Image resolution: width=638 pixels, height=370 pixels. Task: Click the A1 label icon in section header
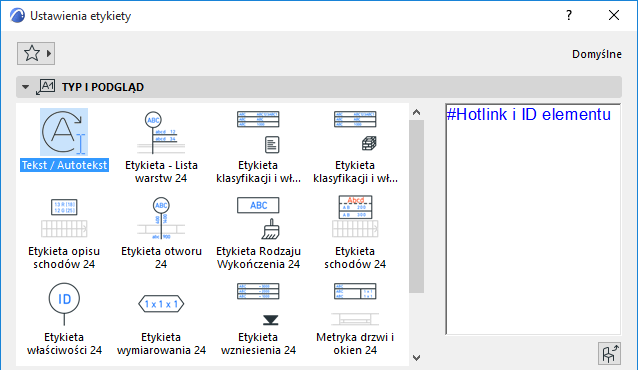point(46,87)
